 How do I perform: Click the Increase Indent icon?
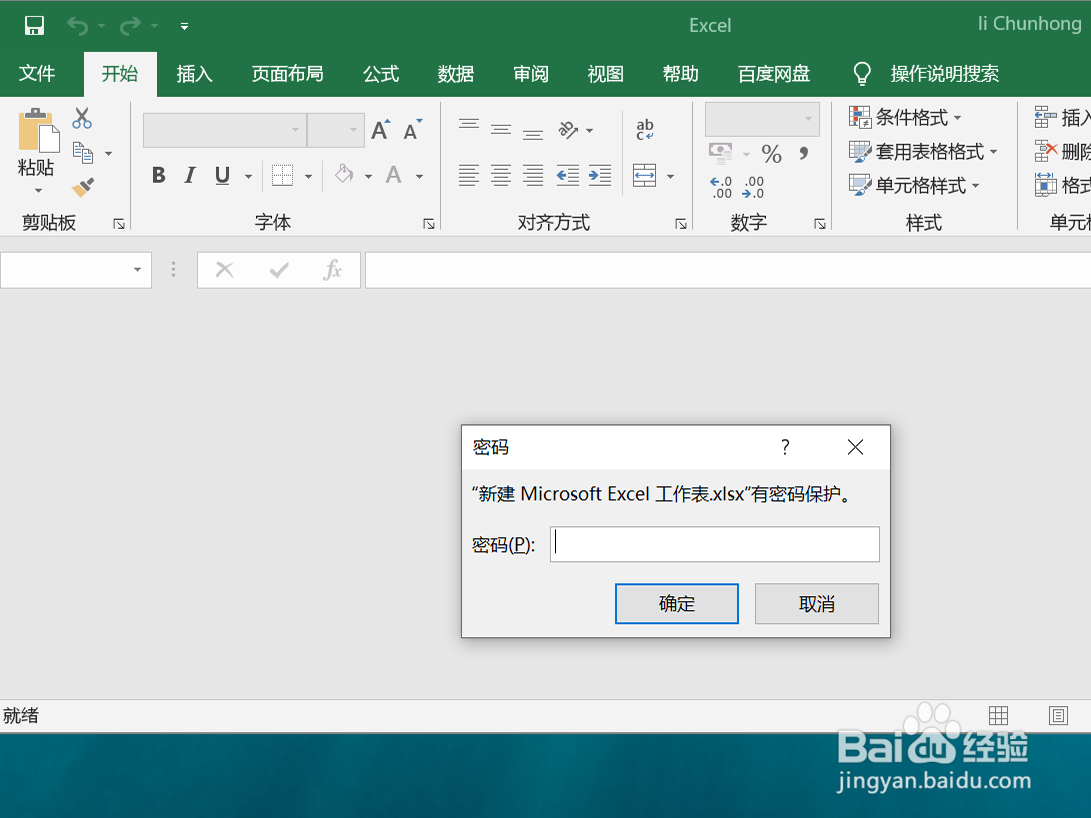coord(600,175)
